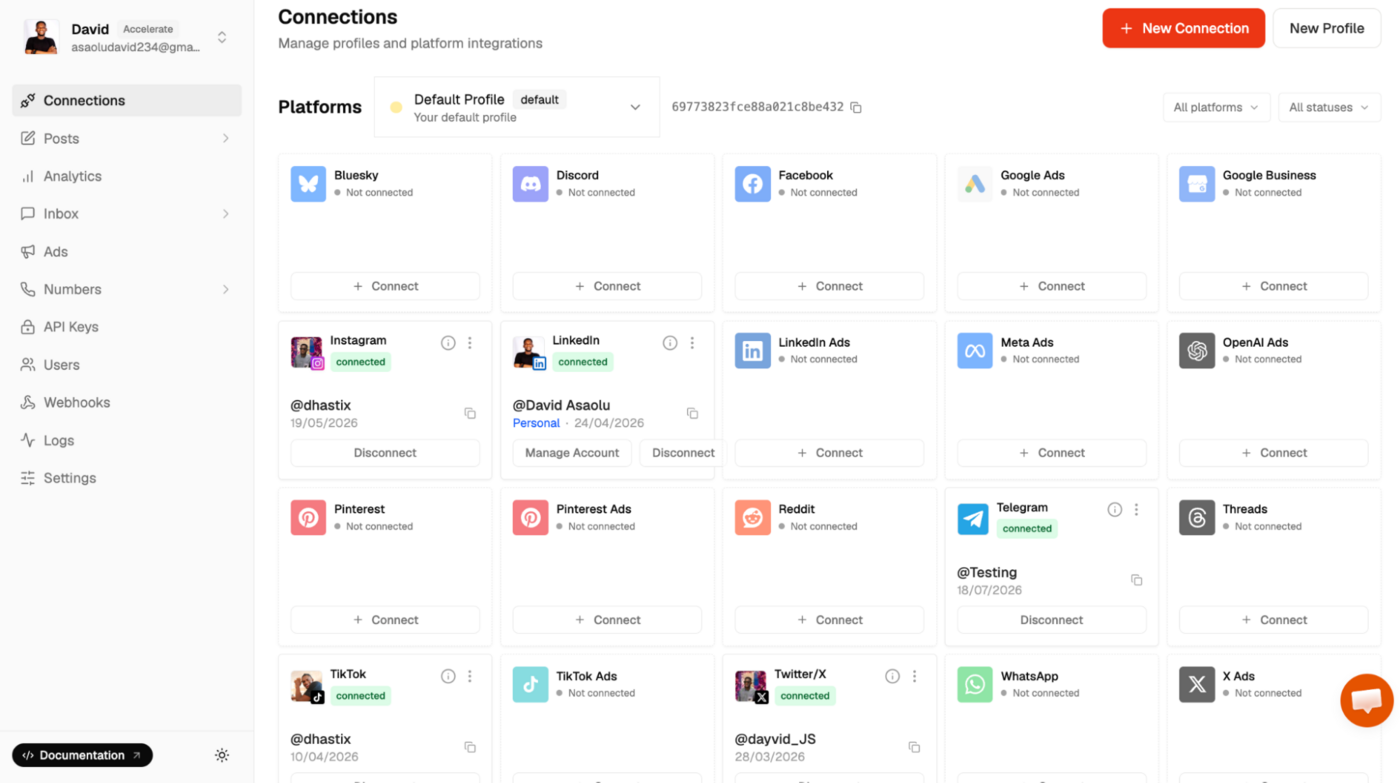
Task: Click the Threads platform icon
Action: click(x=1196, y=518)
